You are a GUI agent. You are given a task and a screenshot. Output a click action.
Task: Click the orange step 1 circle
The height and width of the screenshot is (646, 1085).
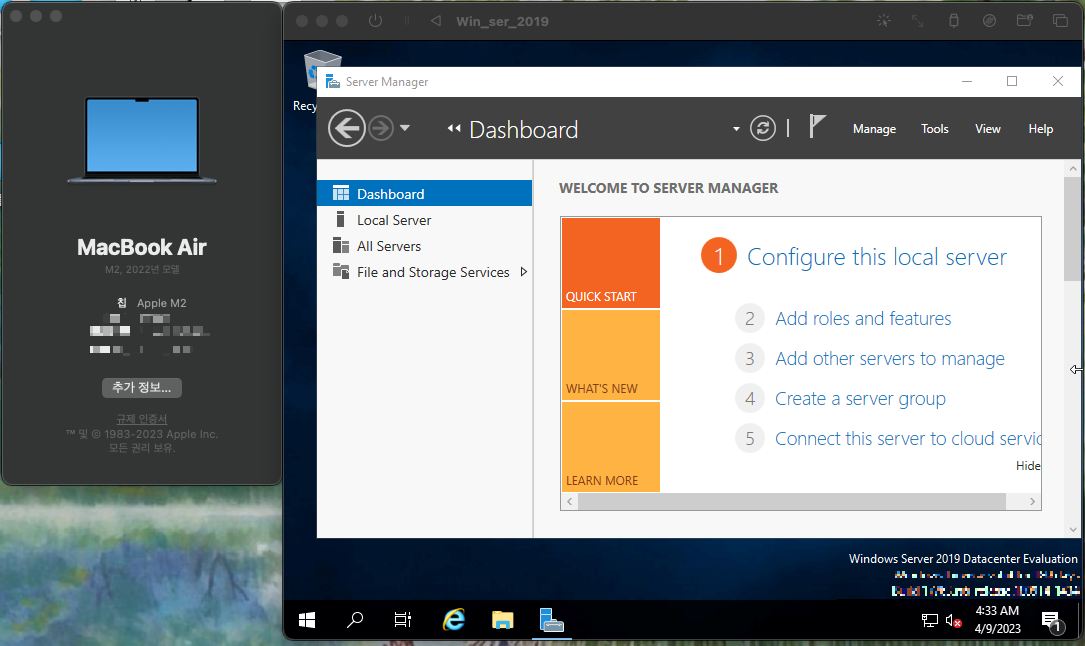719,255
